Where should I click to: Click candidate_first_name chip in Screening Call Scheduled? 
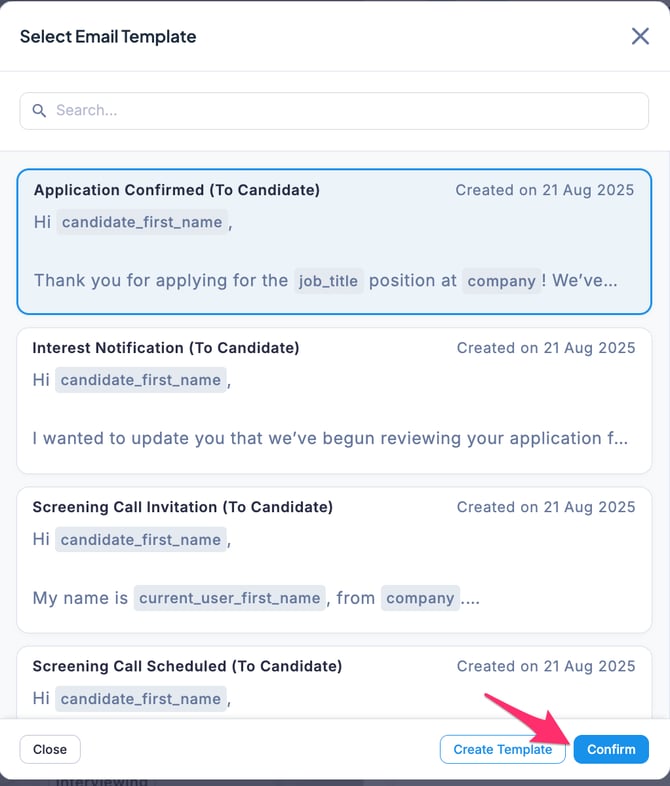point(140,698)
